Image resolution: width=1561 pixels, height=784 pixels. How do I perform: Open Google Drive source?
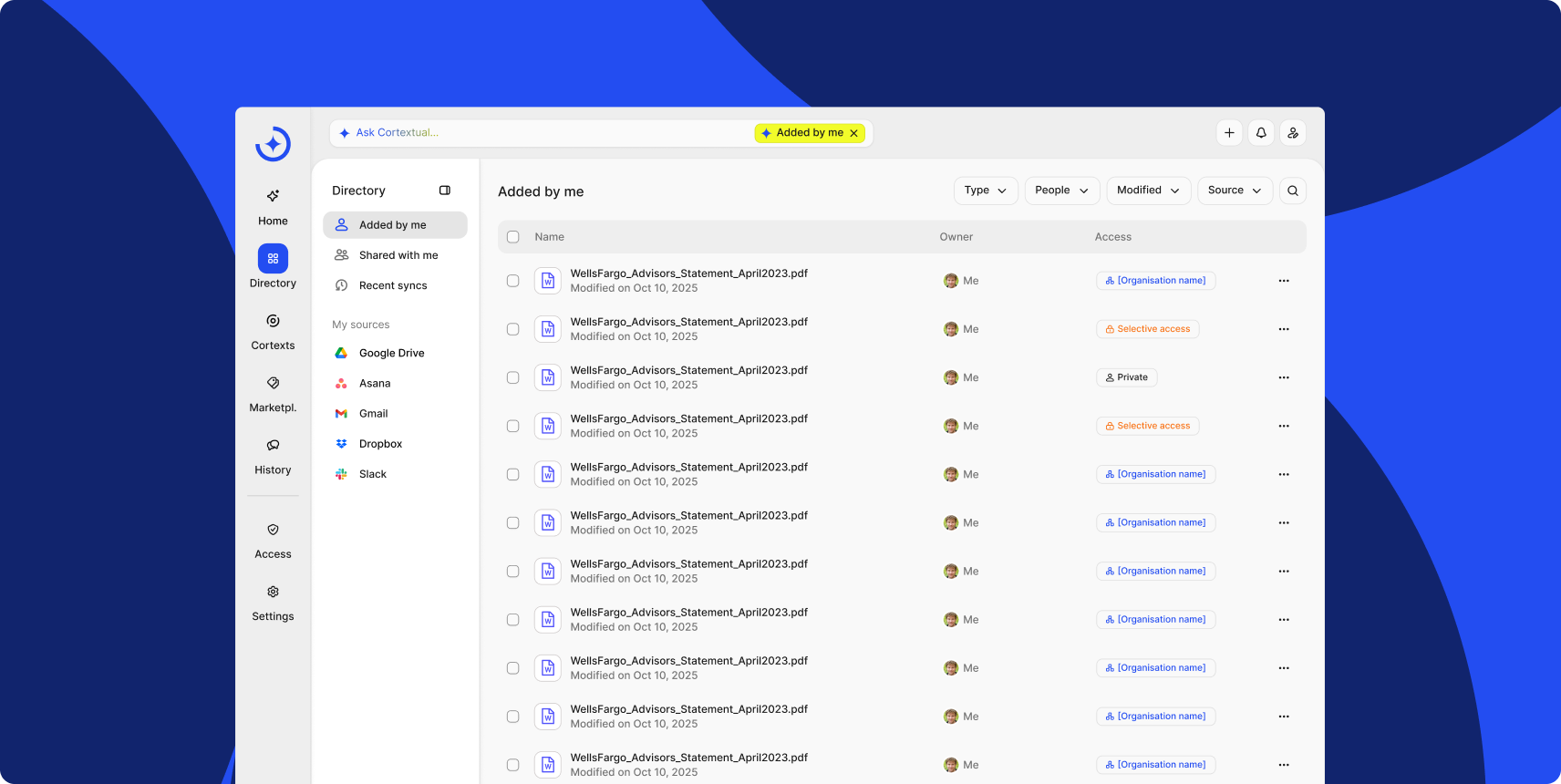click(x=391, y=353)
